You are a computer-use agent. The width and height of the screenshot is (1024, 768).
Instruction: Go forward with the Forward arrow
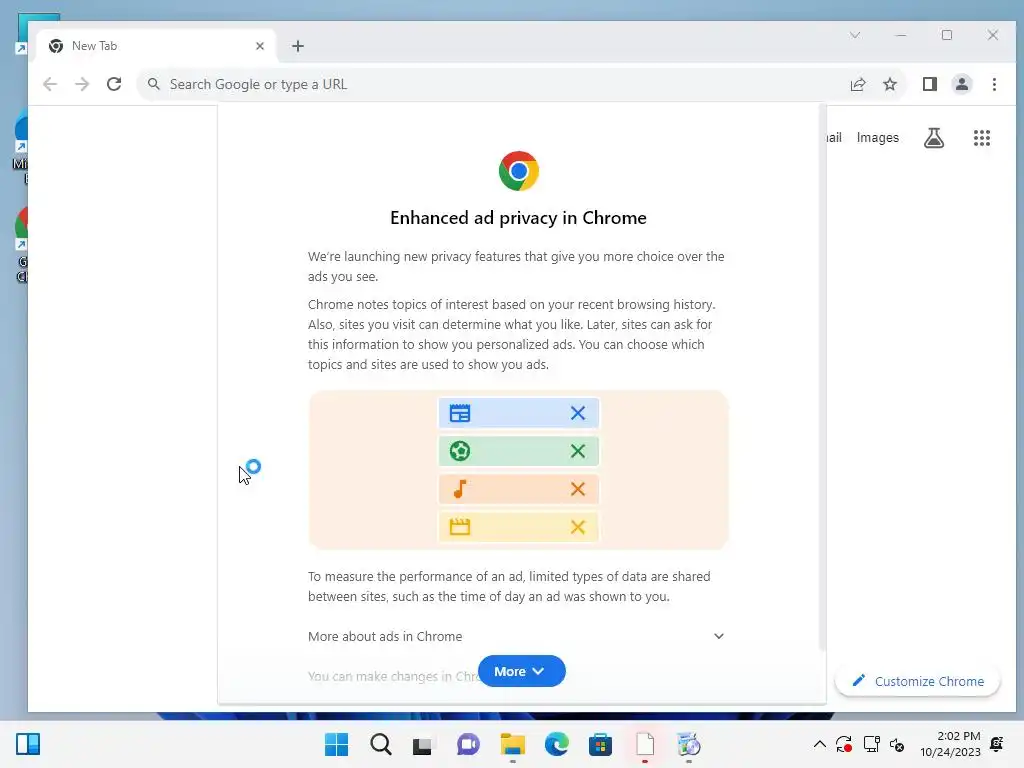point(82,84)
